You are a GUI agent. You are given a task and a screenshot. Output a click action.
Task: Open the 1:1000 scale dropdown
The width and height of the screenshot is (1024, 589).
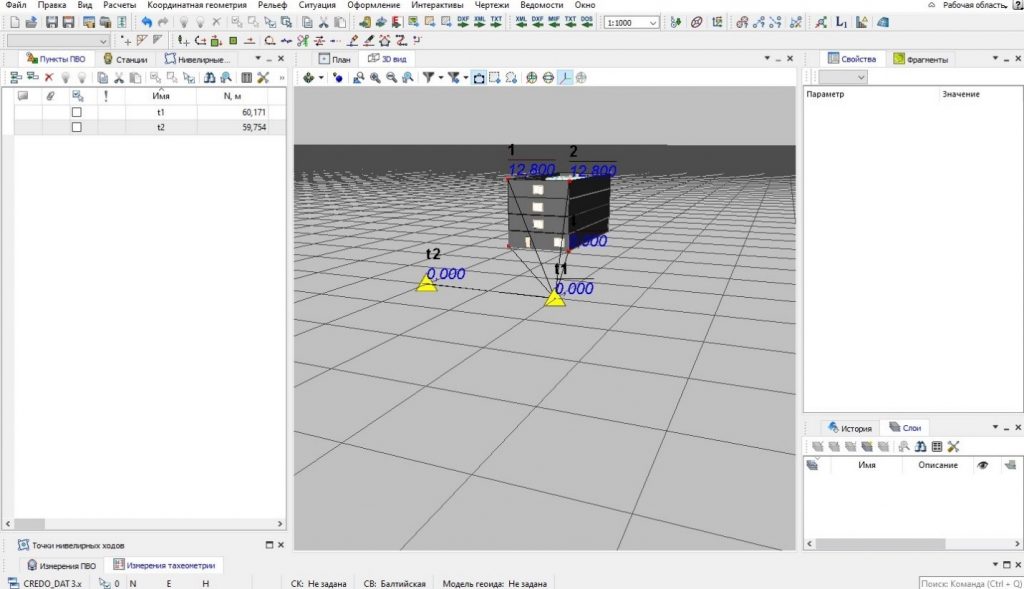pos(632,23)
